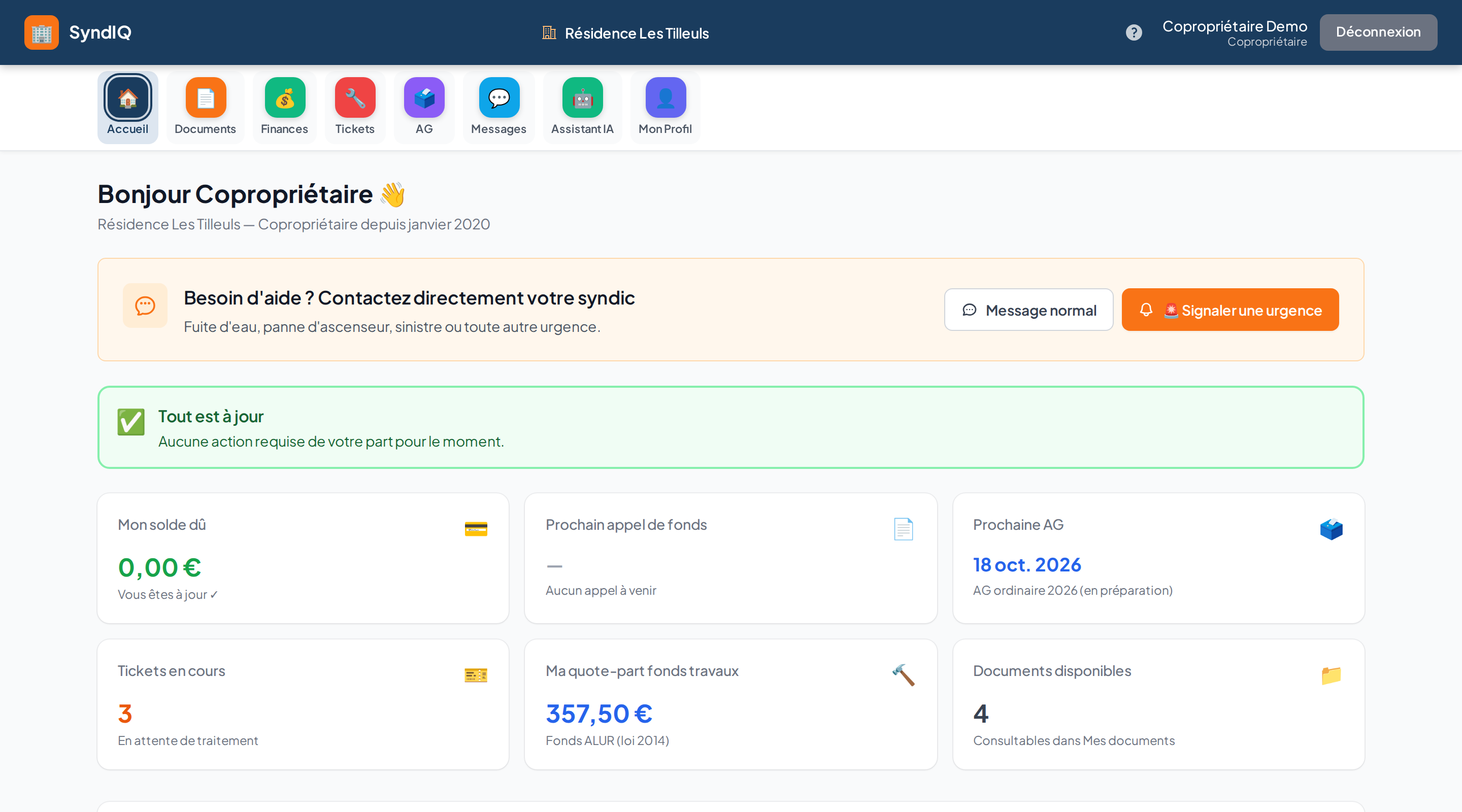The height and width of the screenshot is (812, 1462).
Task: Click 'Tout est à jour' heading
Action: [x=211, y=417]
